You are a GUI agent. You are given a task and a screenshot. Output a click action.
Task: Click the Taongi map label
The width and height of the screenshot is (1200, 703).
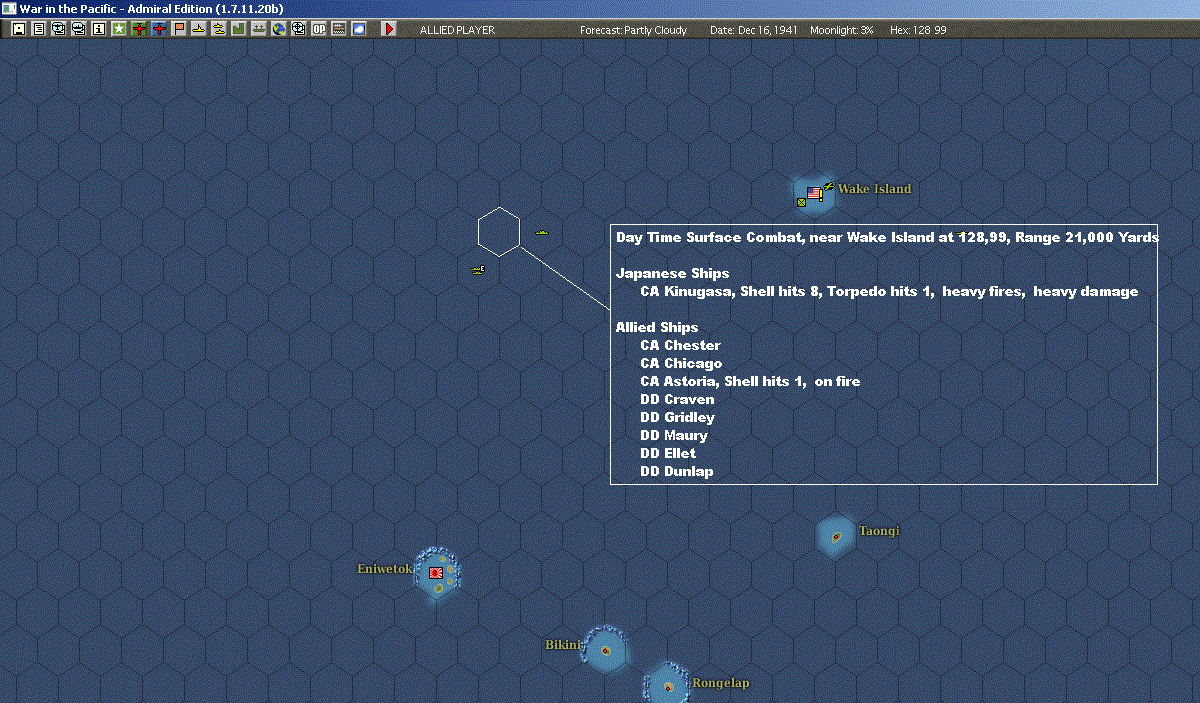pyautogui.click(x=879, y=531)
